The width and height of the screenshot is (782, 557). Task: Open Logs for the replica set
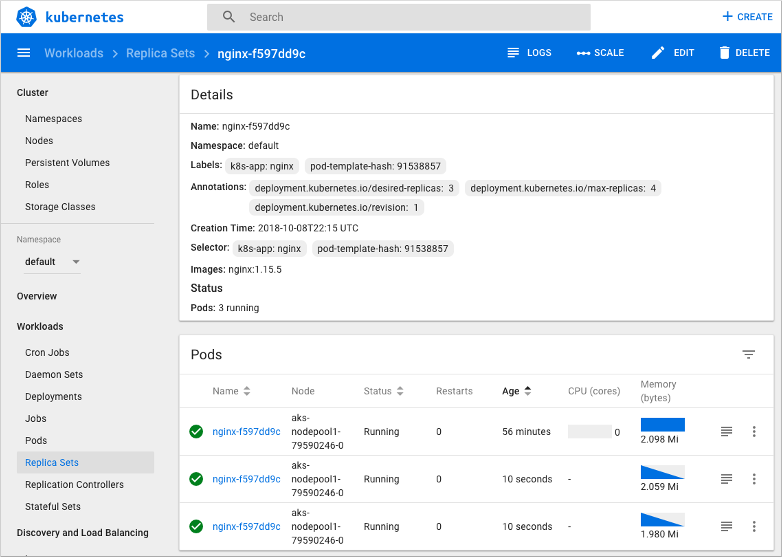(x=529, y=53)
